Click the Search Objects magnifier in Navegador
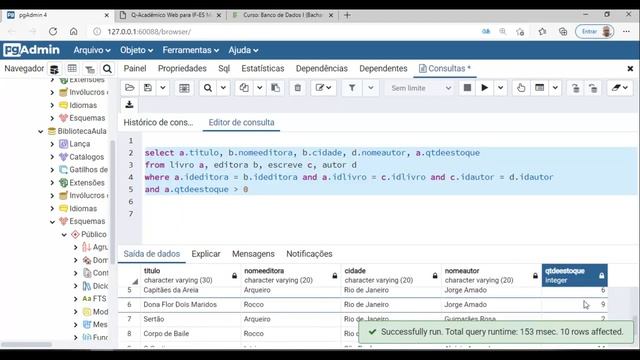 coord(107,69)
